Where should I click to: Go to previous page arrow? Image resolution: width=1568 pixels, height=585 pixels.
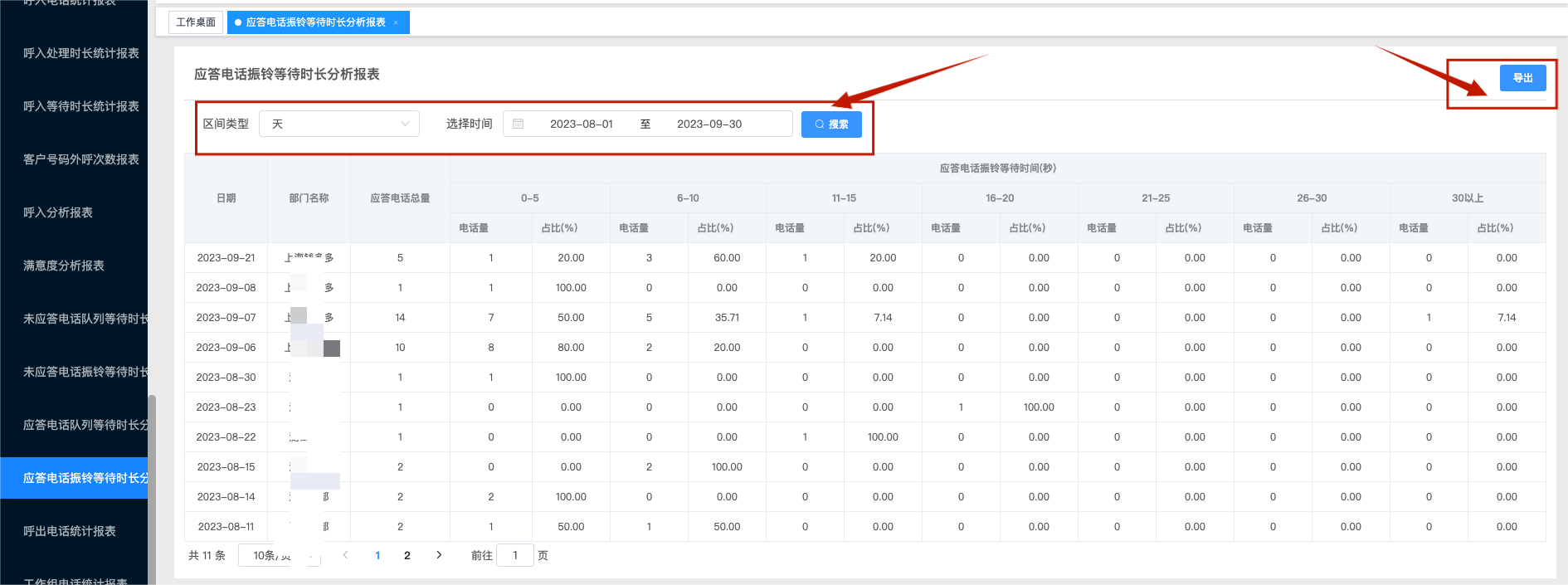click(345, 555)
